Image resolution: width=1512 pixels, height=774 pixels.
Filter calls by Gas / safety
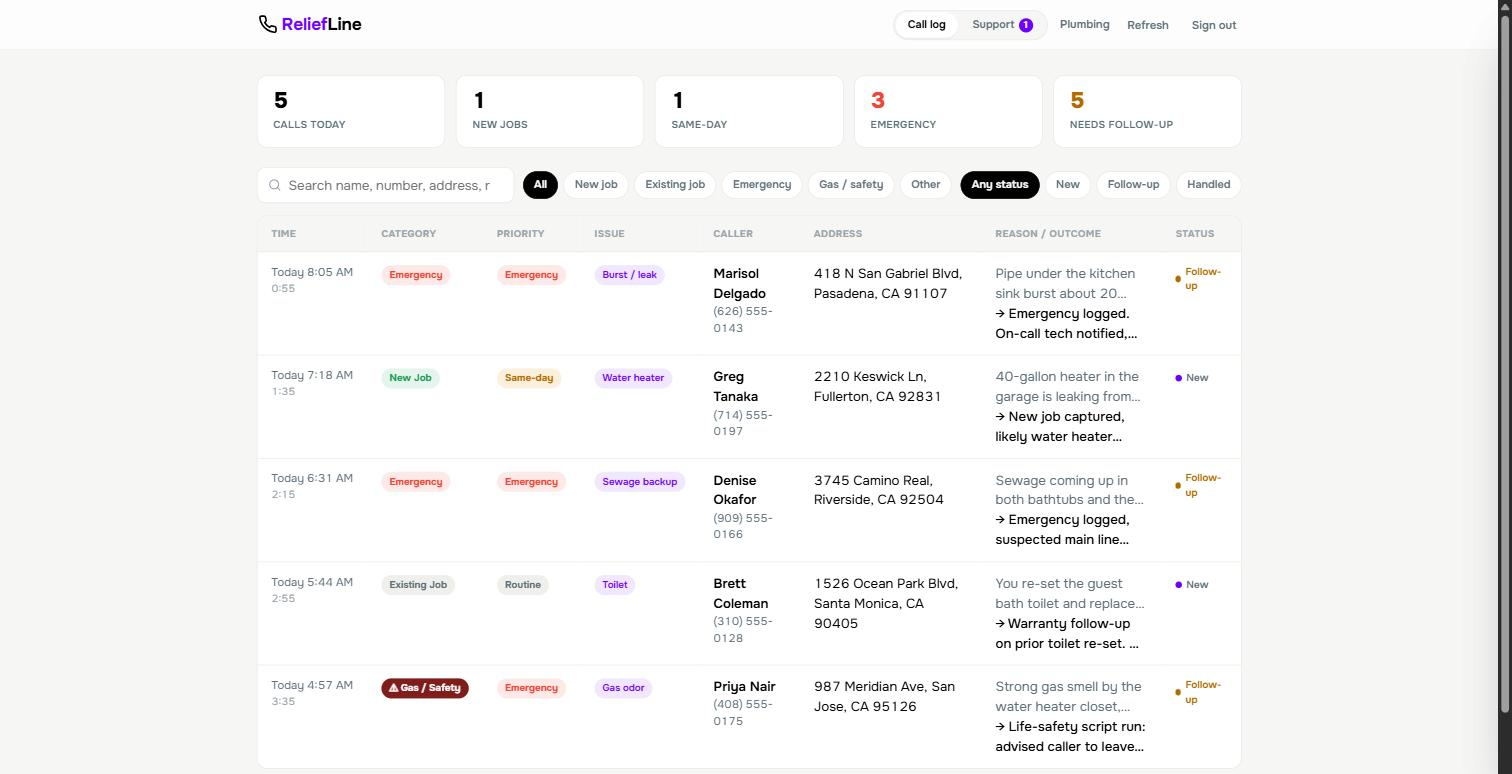point(851,185)
